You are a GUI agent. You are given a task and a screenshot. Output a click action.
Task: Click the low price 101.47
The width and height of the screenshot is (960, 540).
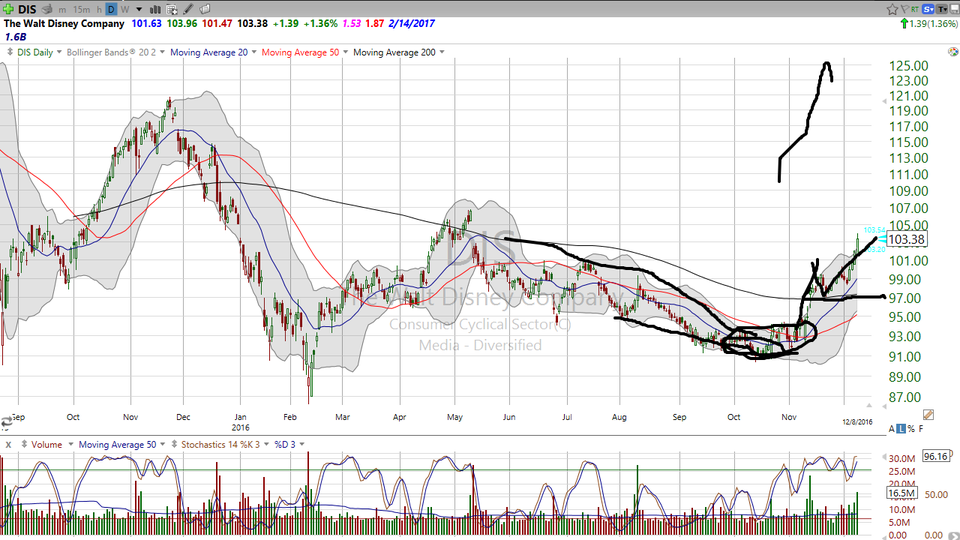(x=217, y=23)
